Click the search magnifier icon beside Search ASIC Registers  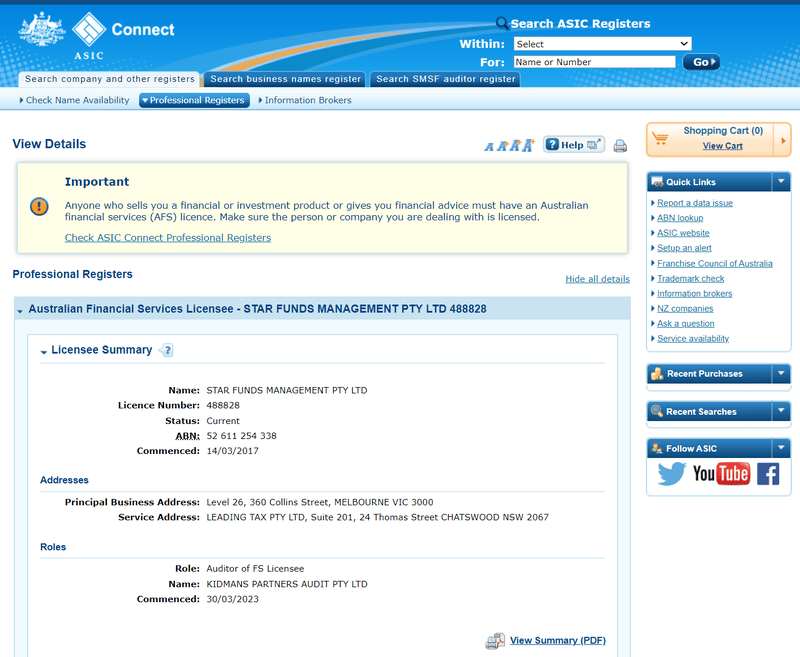pos(502,23)
